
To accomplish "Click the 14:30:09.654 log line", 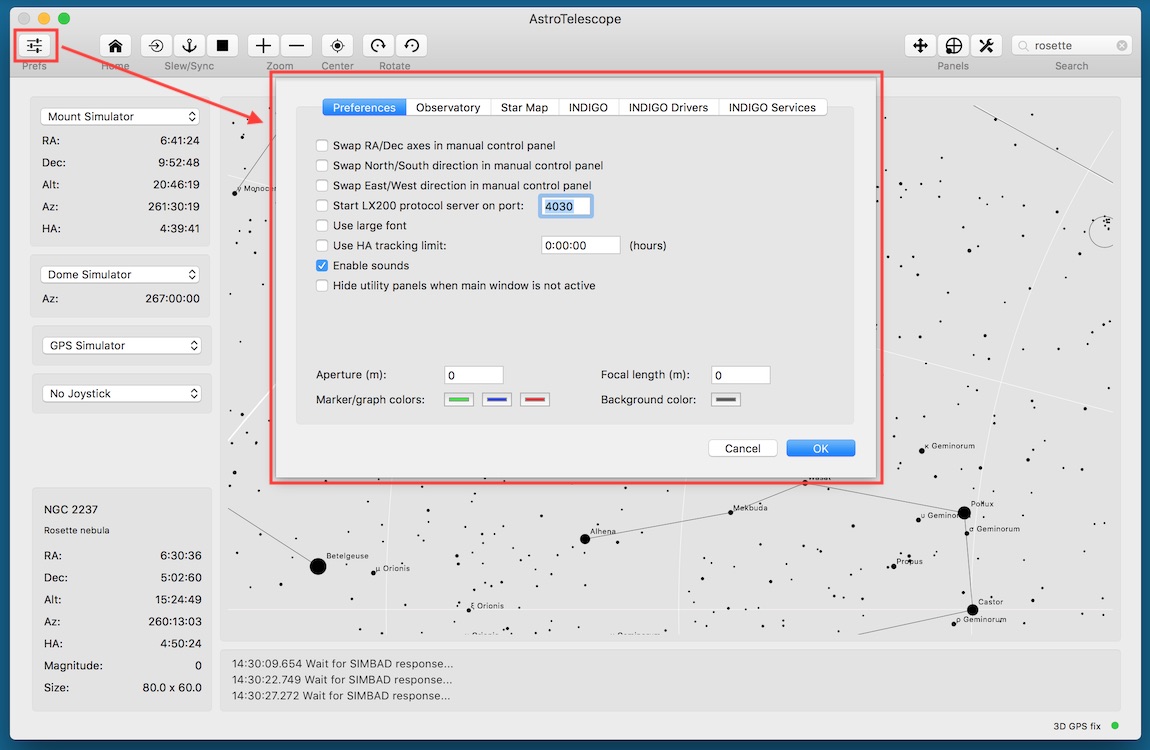I will pyautogui.click(x=343, y=663).
